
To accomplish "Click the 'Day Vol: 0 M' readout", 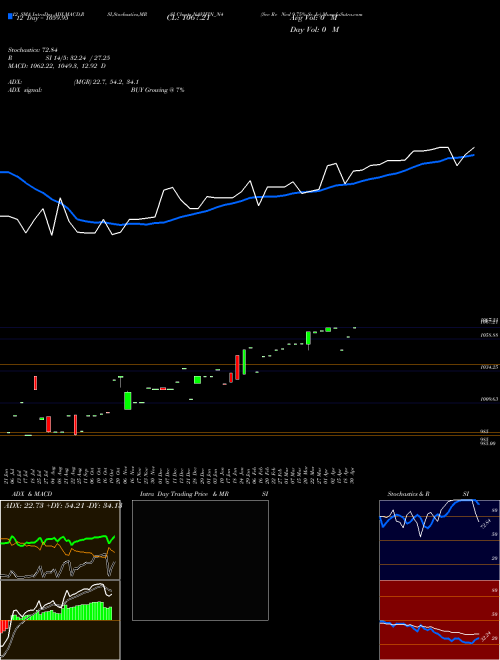I will click(x=314, y=30).
